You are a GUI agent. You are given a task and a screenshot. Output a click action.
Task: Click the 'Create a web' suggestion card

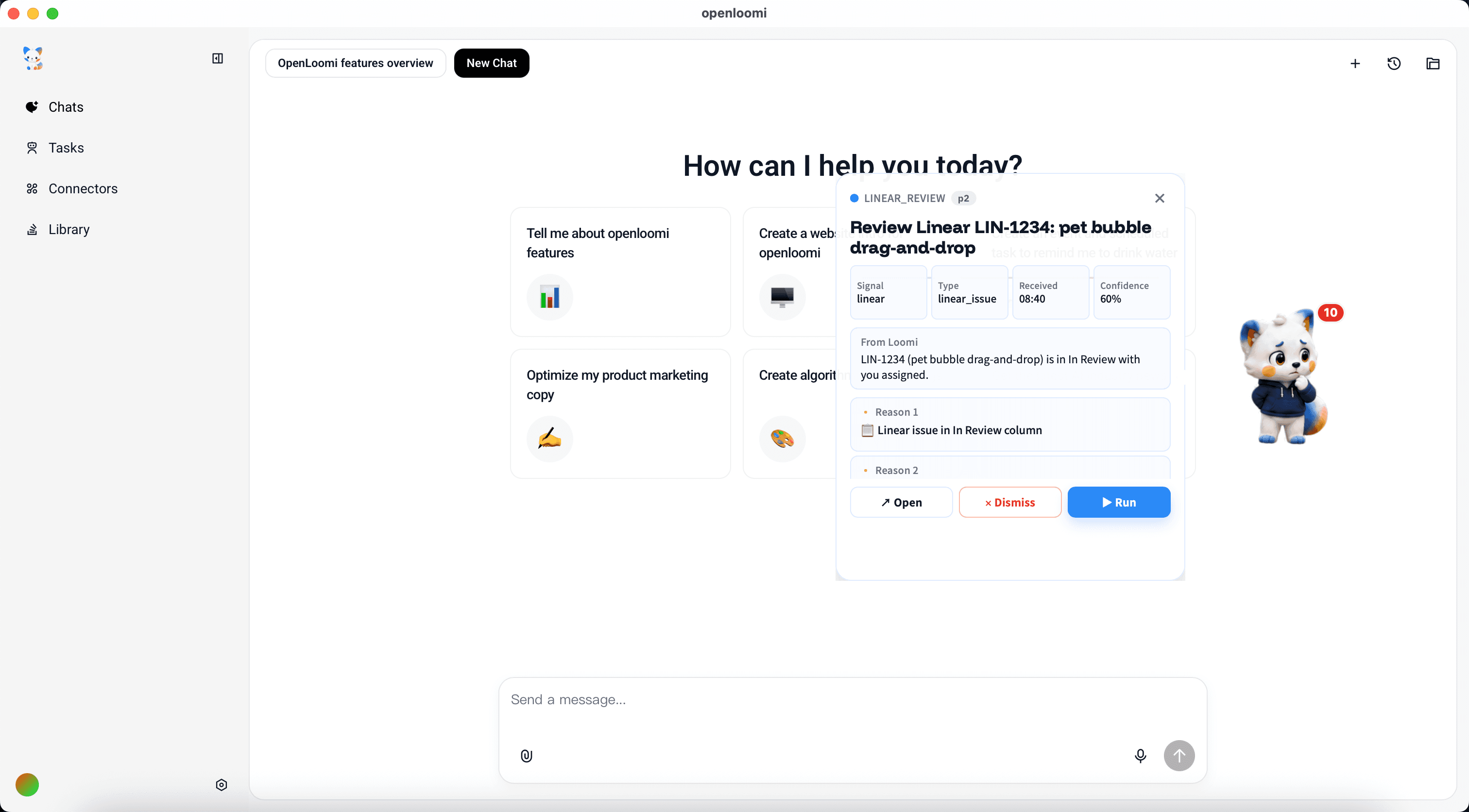(x=790, y=271)
